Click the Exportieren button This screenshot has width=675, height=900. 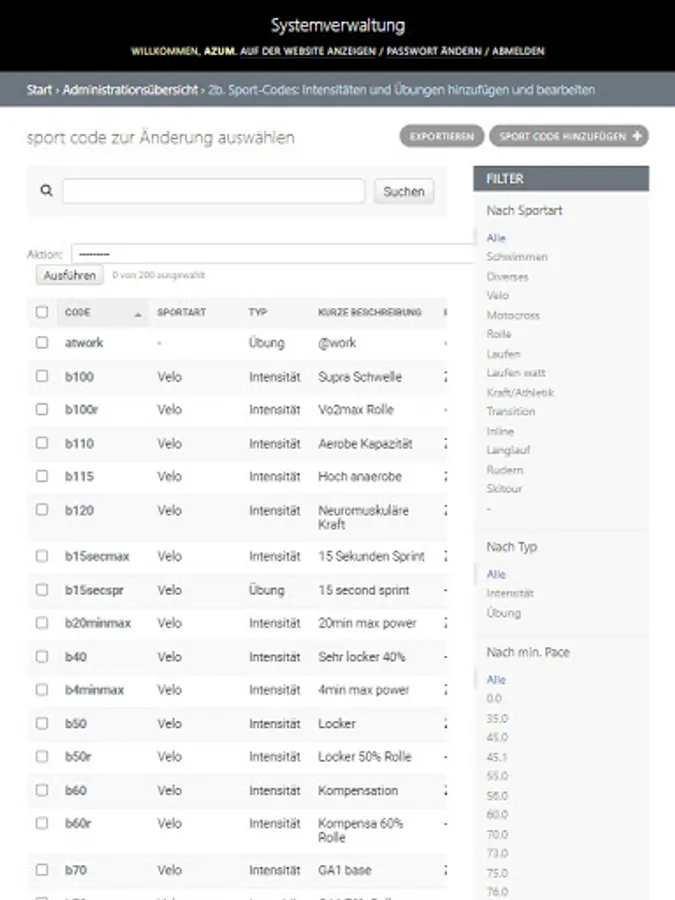(441, 137)
